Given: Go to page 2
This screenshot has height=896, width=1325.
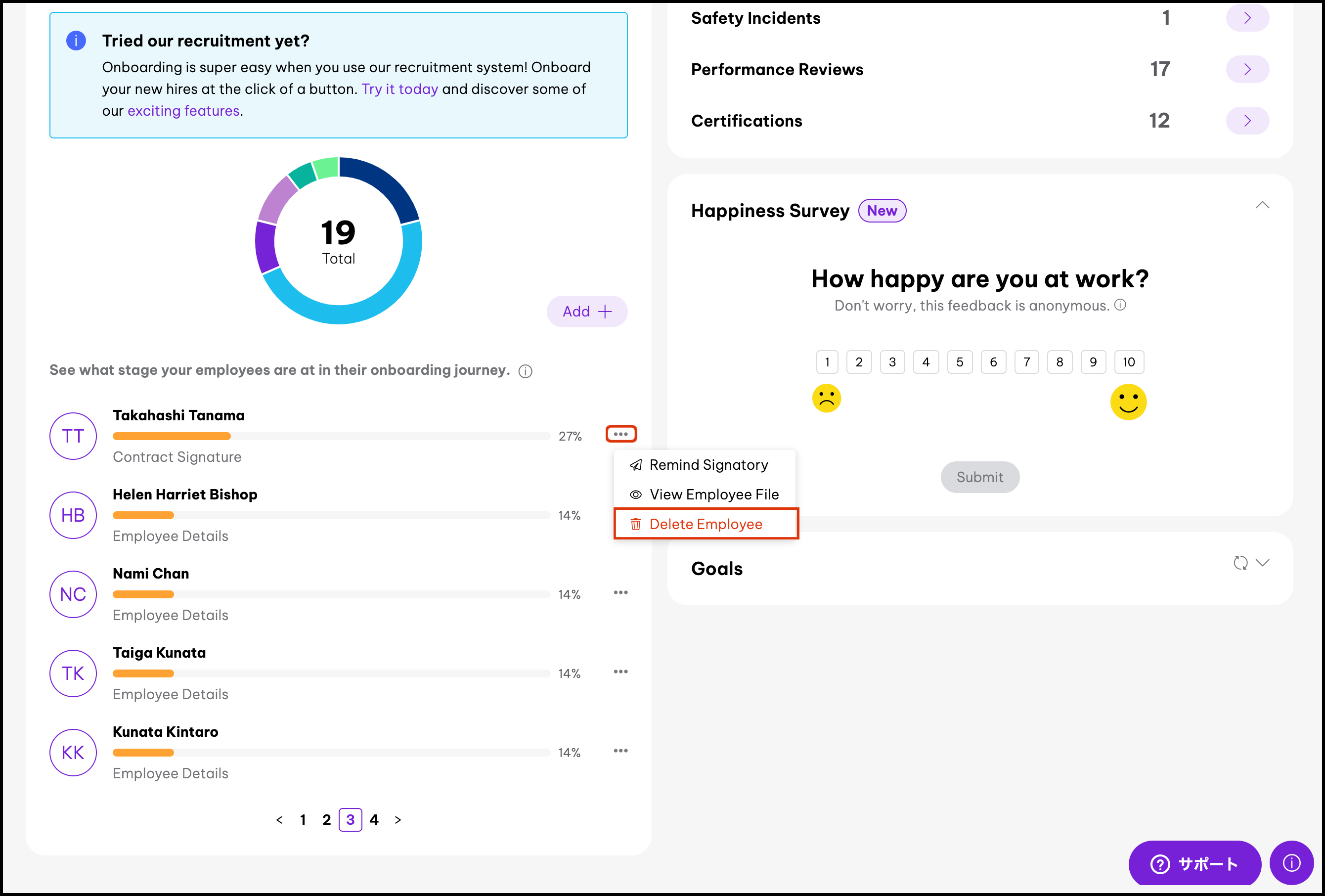Looking at the screenshot, I should pos(326,819).
